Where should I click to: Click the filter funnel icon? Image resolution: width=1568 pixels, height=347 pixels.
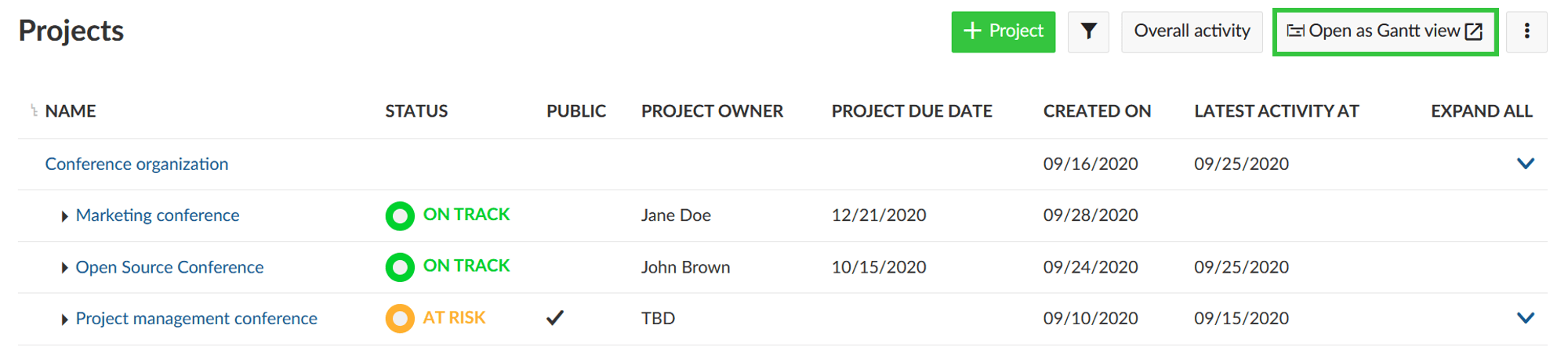[x=1088, y=31]
